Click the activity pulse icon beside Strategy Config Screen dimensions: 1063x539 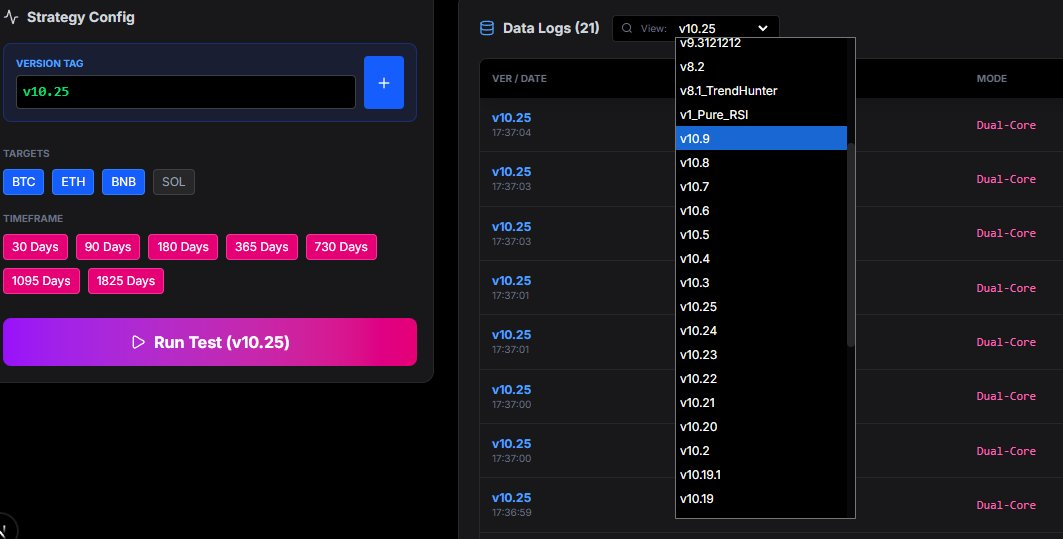point(11,17)
